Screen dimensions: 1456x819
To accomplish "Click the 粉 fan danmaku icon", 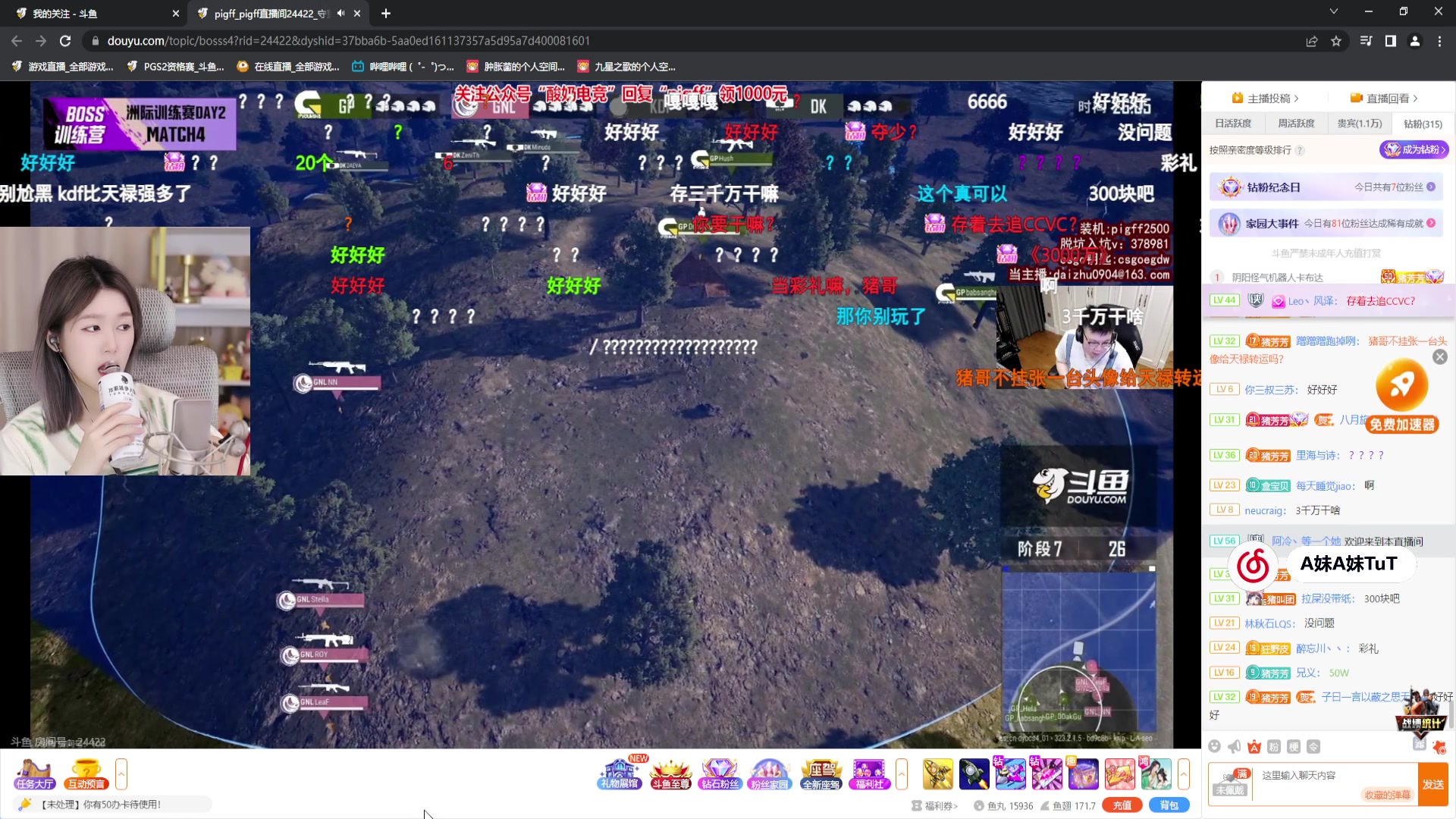I will pyautogui.click(x=1274, y=747).
